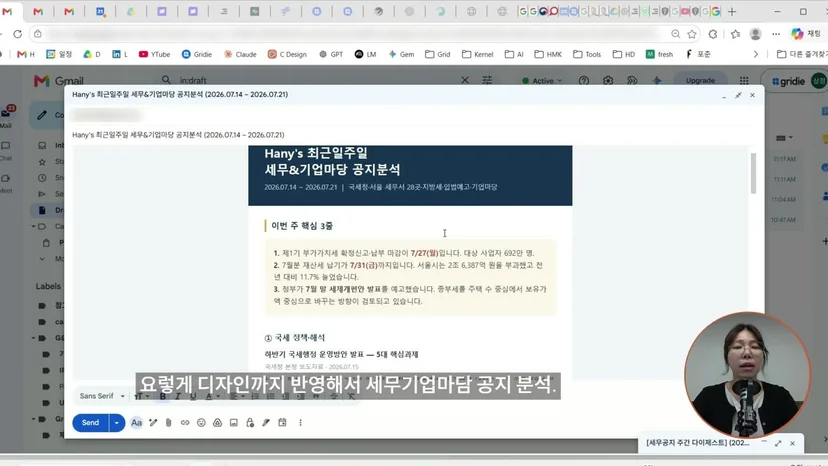Open the Gem bookmark

(x=401, y=54)
